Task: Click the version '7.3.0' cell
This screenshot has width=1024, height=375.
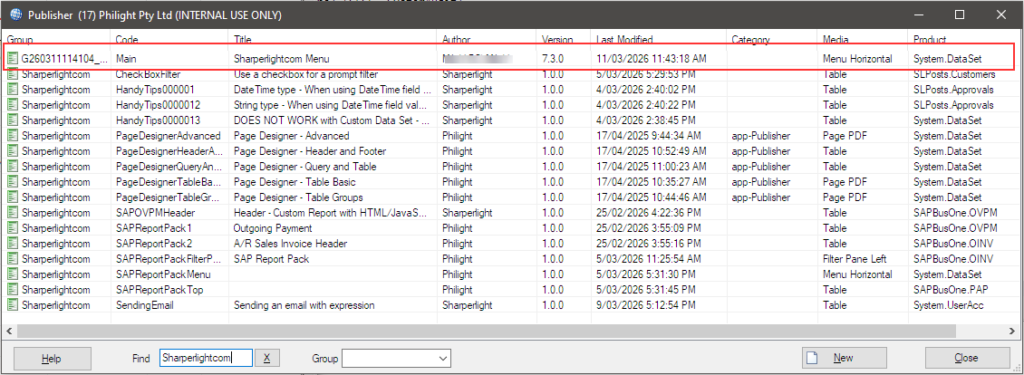Action: click(x=552, y=59)
